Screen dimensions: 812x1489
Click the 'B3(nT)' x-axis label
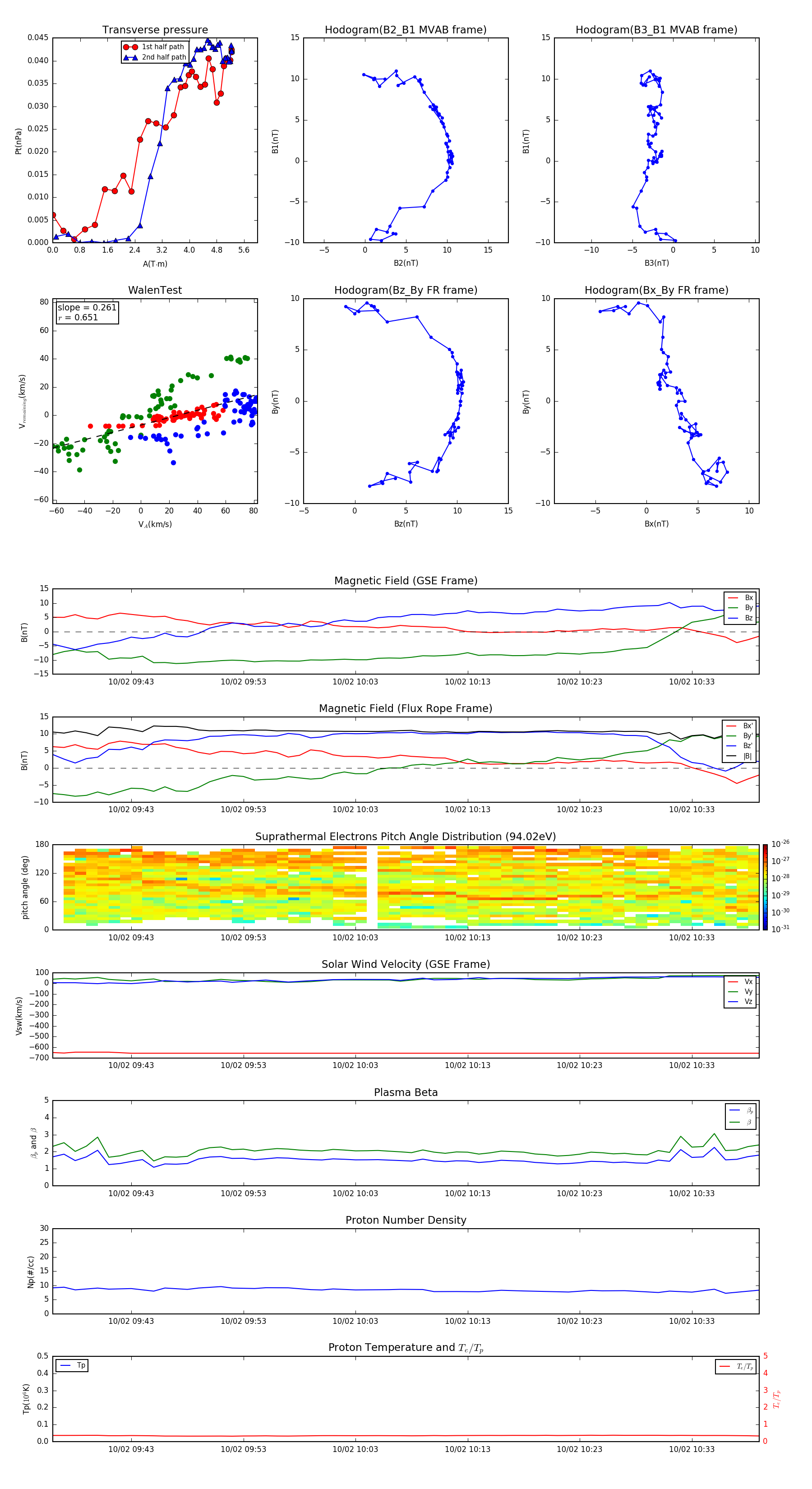coord(656,264)
